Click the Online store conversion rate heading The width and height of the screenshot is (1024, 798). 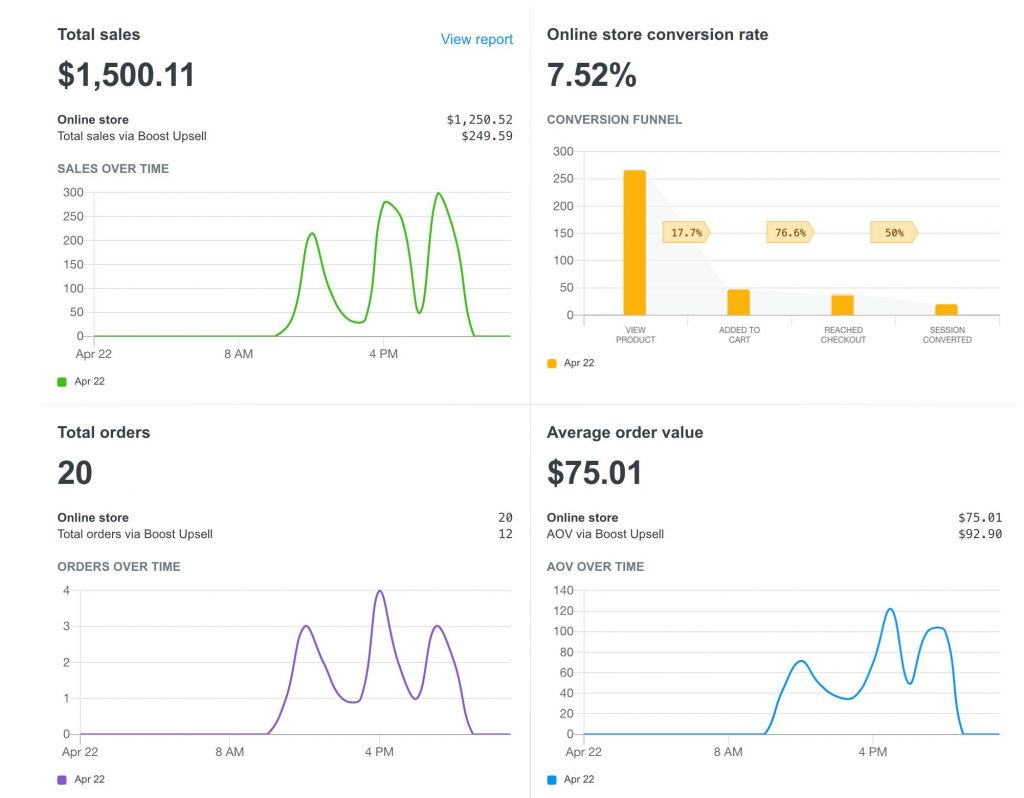pos(657,35)
